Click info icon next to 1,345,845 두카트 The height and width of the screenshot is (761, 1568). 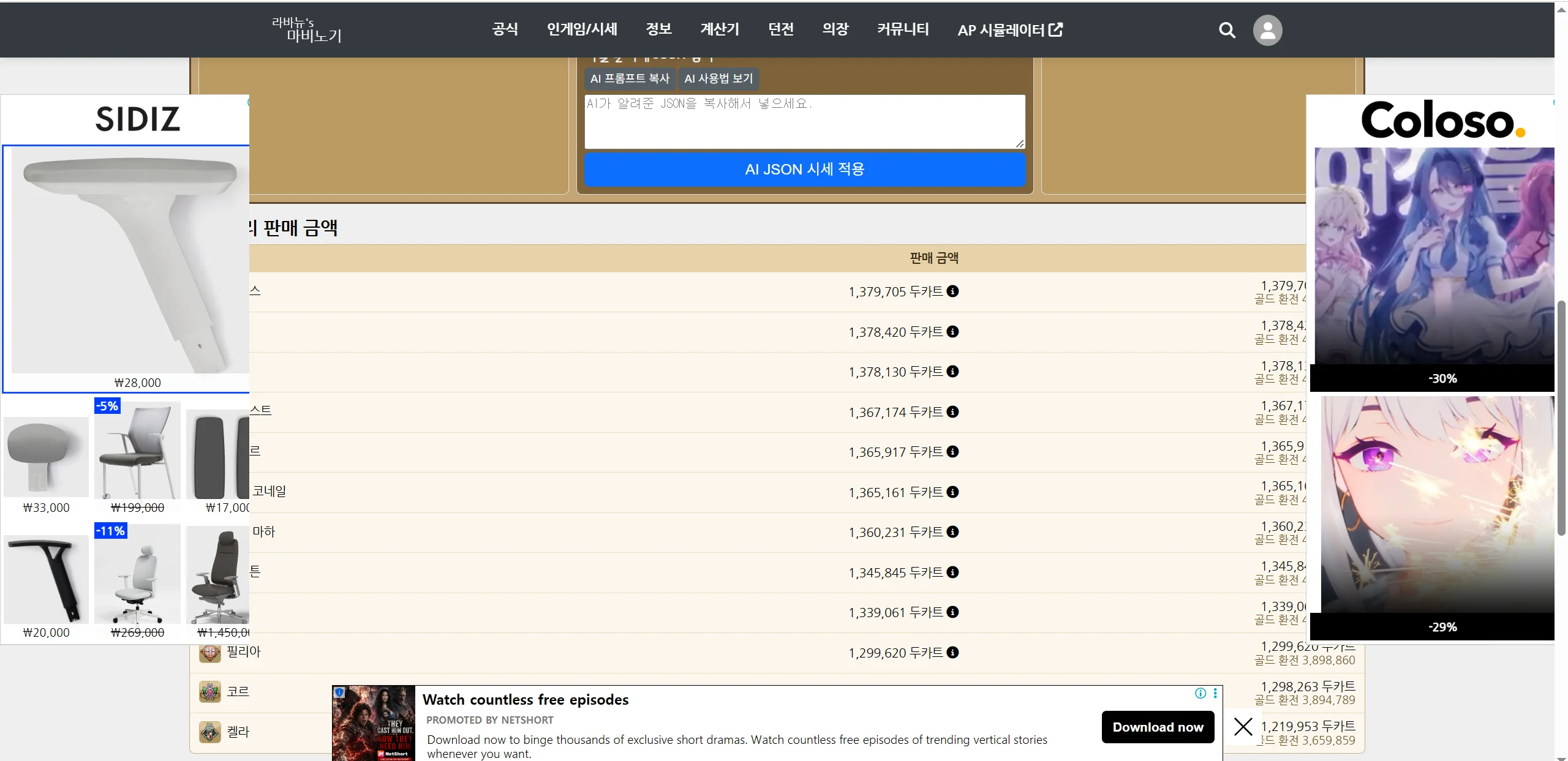pos(952,572)
